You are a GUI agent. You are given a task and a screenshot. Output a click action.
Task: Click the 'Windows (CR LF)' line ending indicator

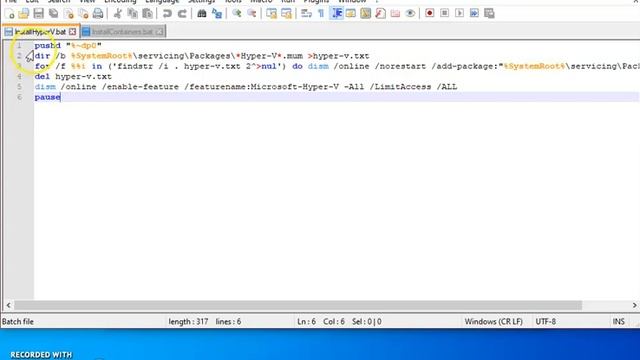493,322
